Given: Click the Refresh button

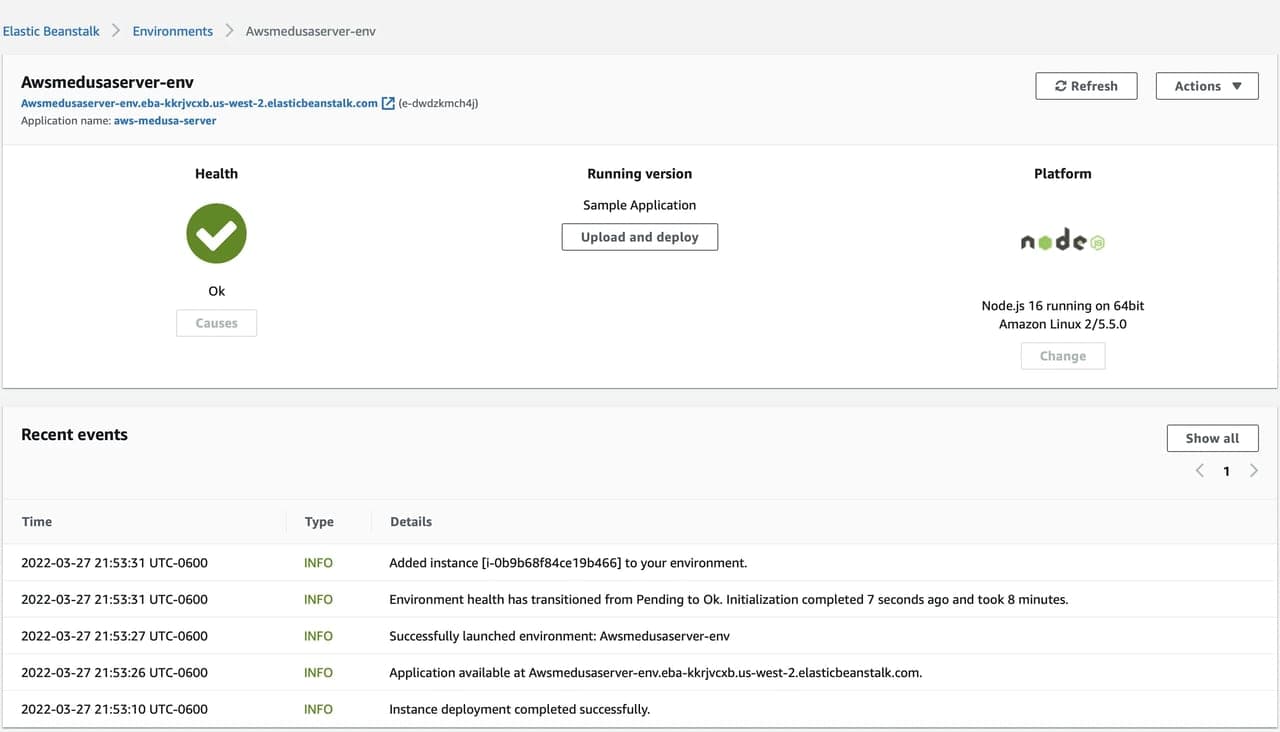Looking at the screenshot, I should [x=1086, y=86].
